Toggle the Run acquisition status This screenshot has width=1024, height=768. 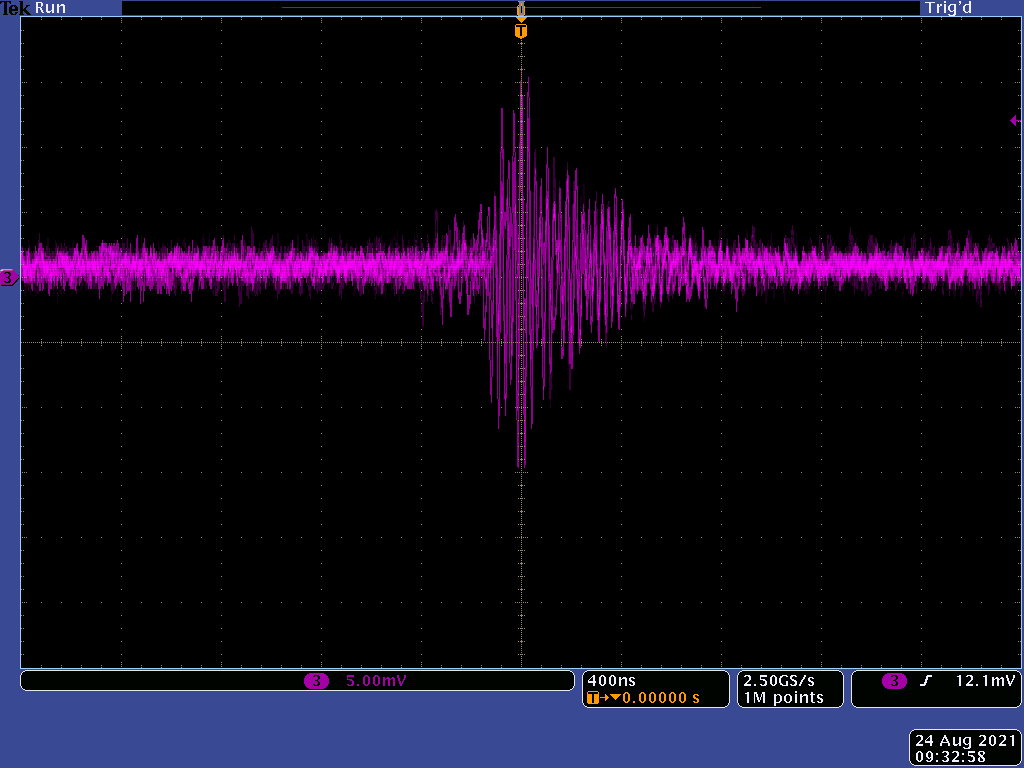pyautogui.click(x=51, y=8)
